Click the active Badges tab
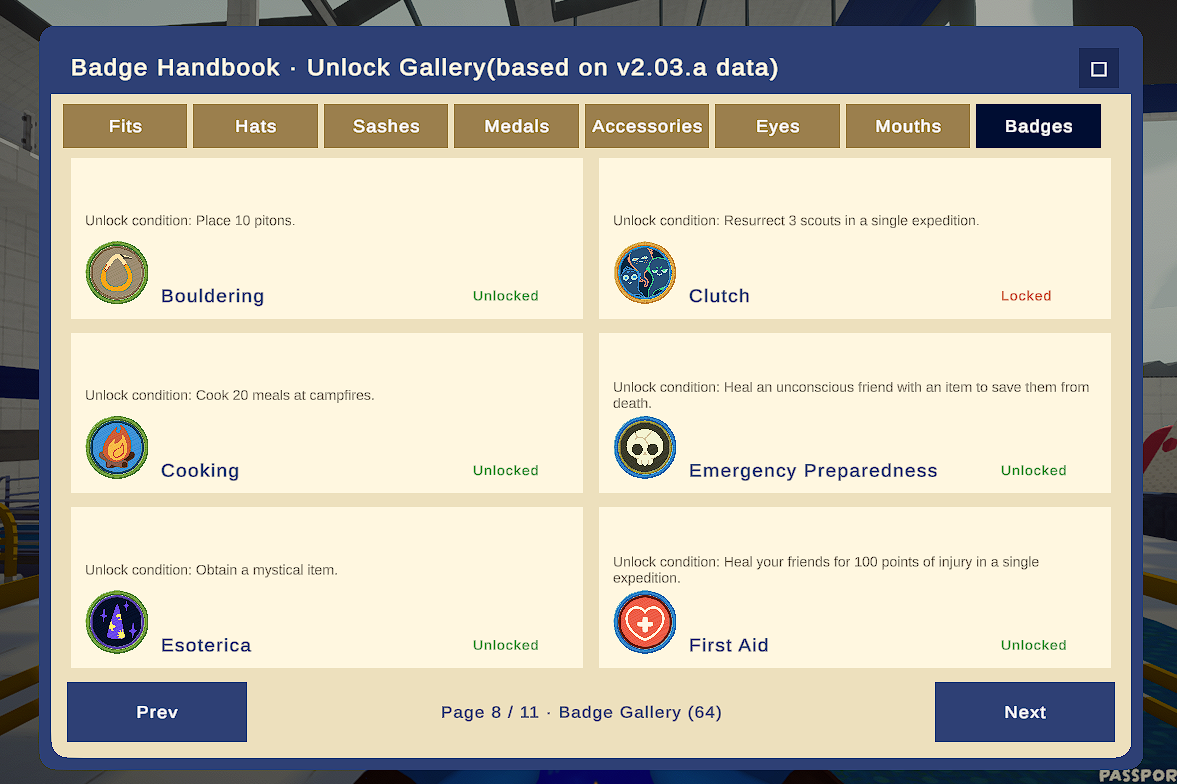The image size is (1177, 784). [1039, 126]
